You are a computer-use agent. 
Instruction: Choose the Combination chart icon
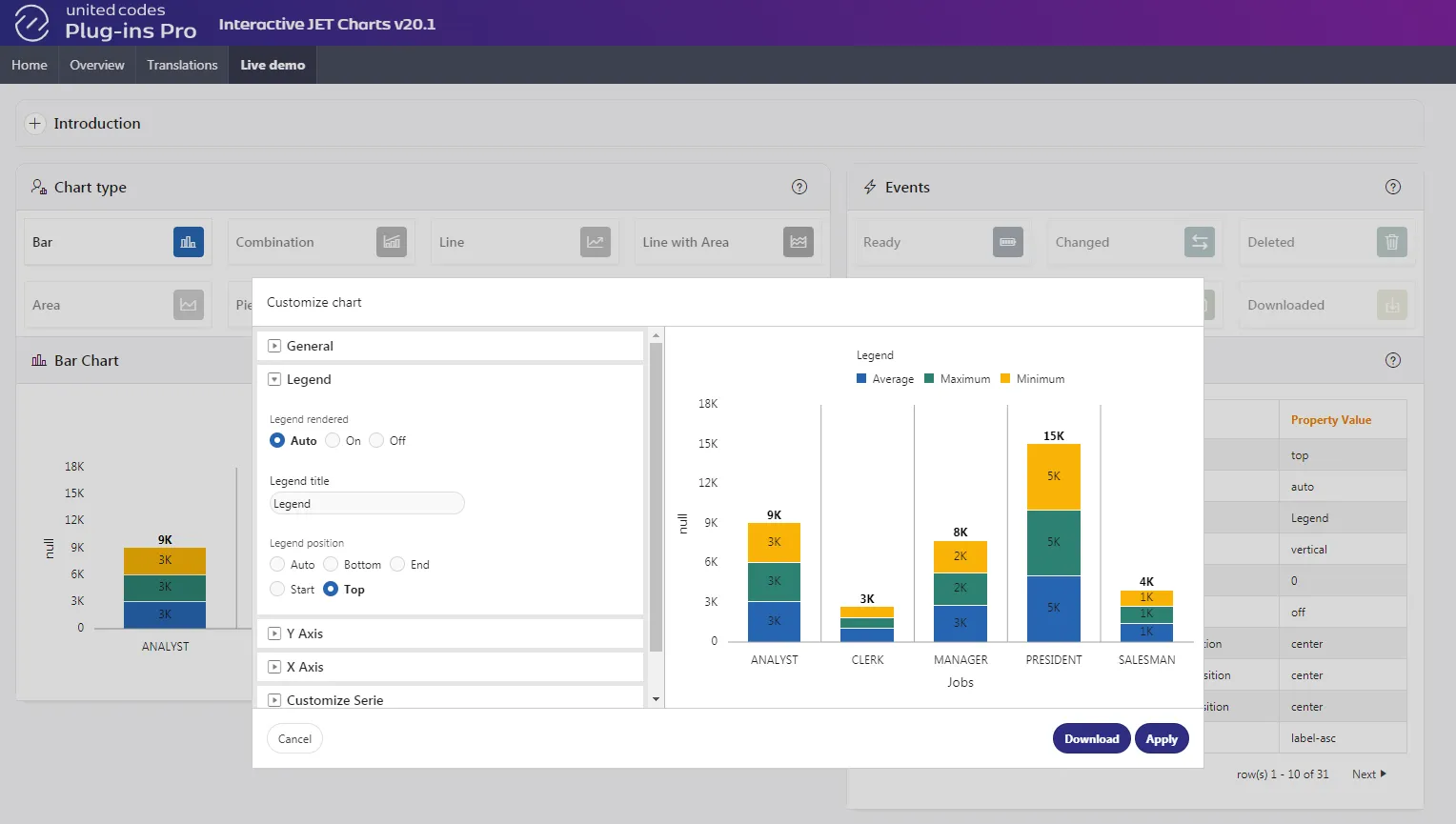[x=392, y=242]
